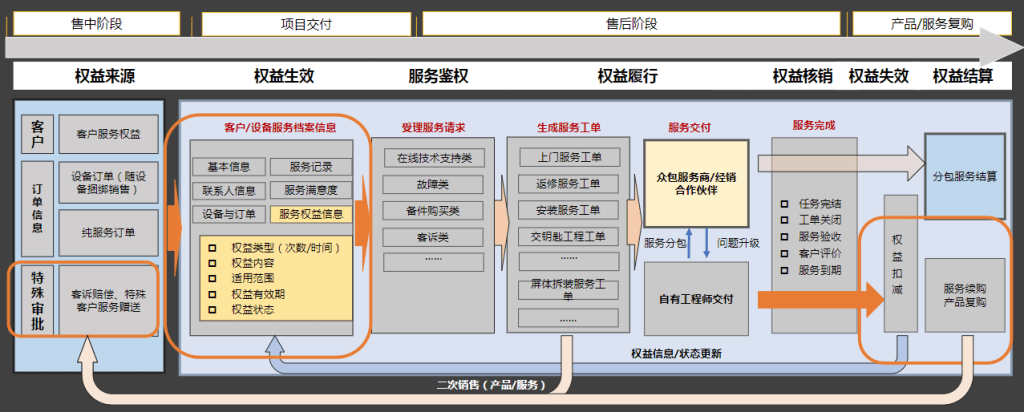
Task: Click the blue downward arrow beside 问题升级
Action: [x=708, y=243]
